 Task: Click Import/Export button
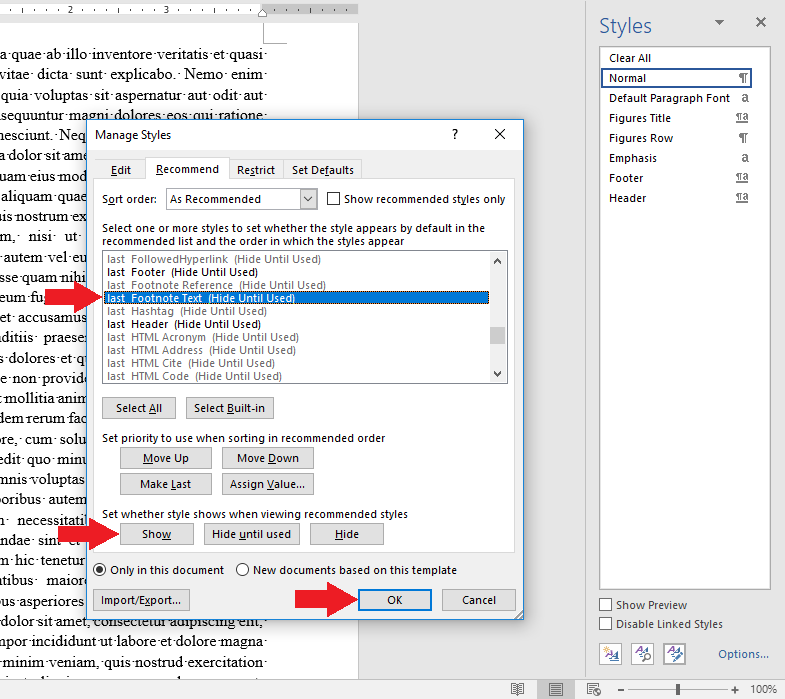(x=141, y=600)
